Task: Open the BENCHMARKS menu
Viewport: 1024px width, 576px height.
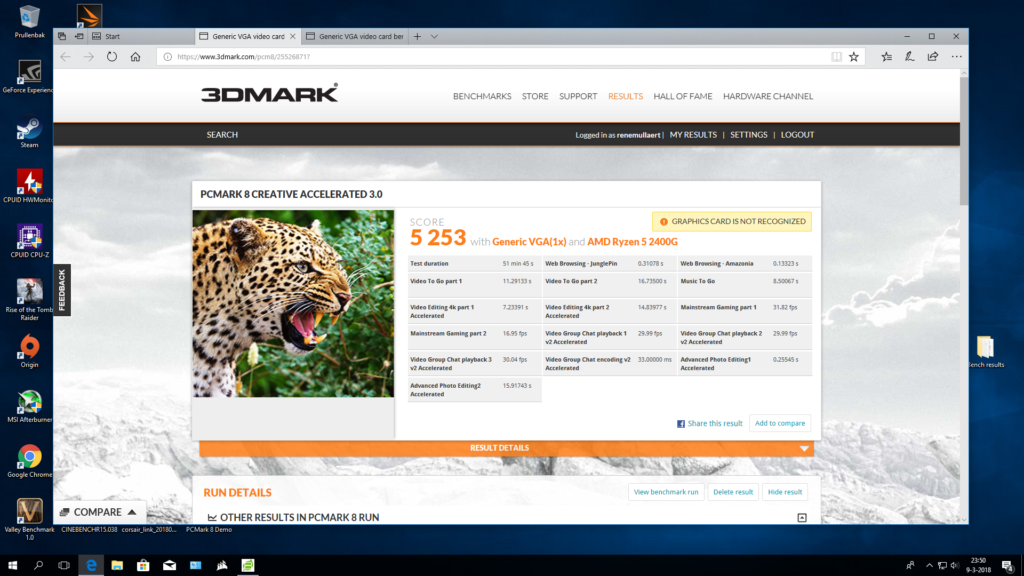Action: [482, 96]
